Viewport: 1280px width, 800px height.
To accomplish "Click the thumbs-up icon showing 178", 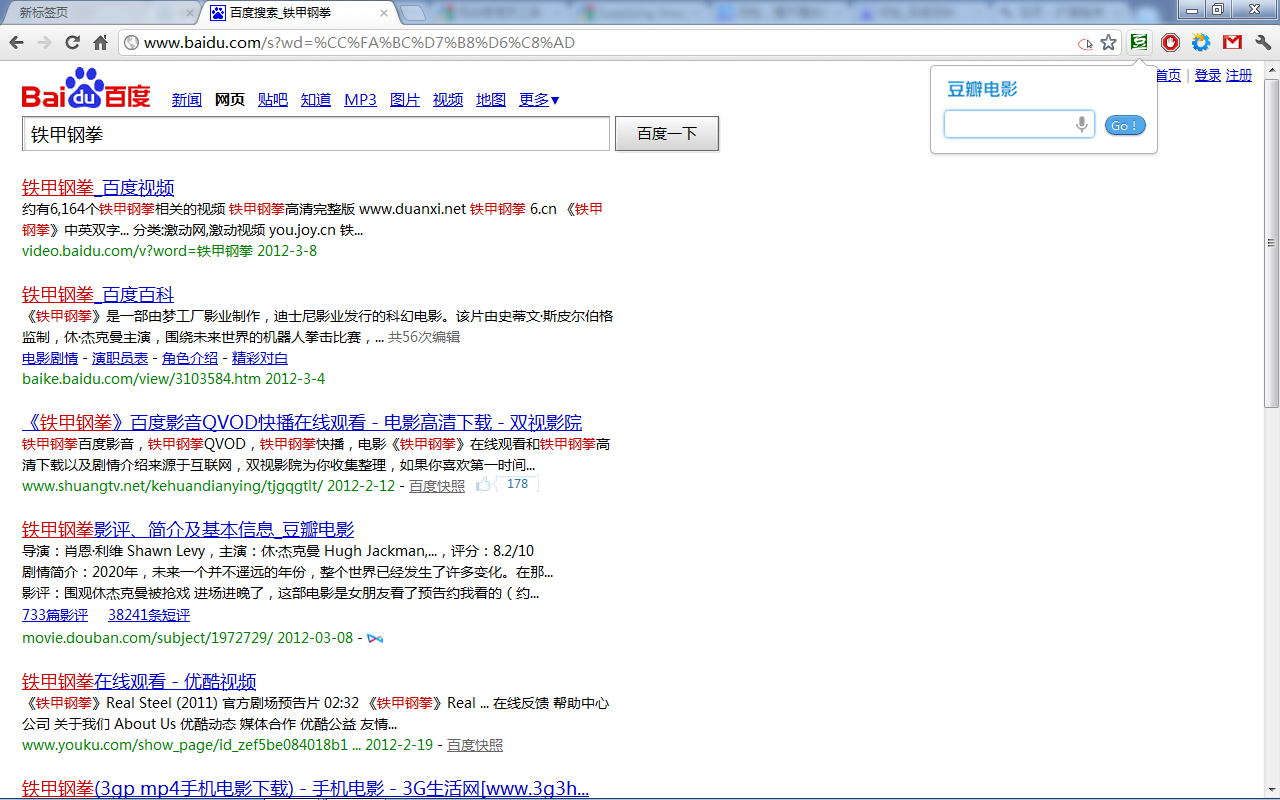I will (484, 485).
